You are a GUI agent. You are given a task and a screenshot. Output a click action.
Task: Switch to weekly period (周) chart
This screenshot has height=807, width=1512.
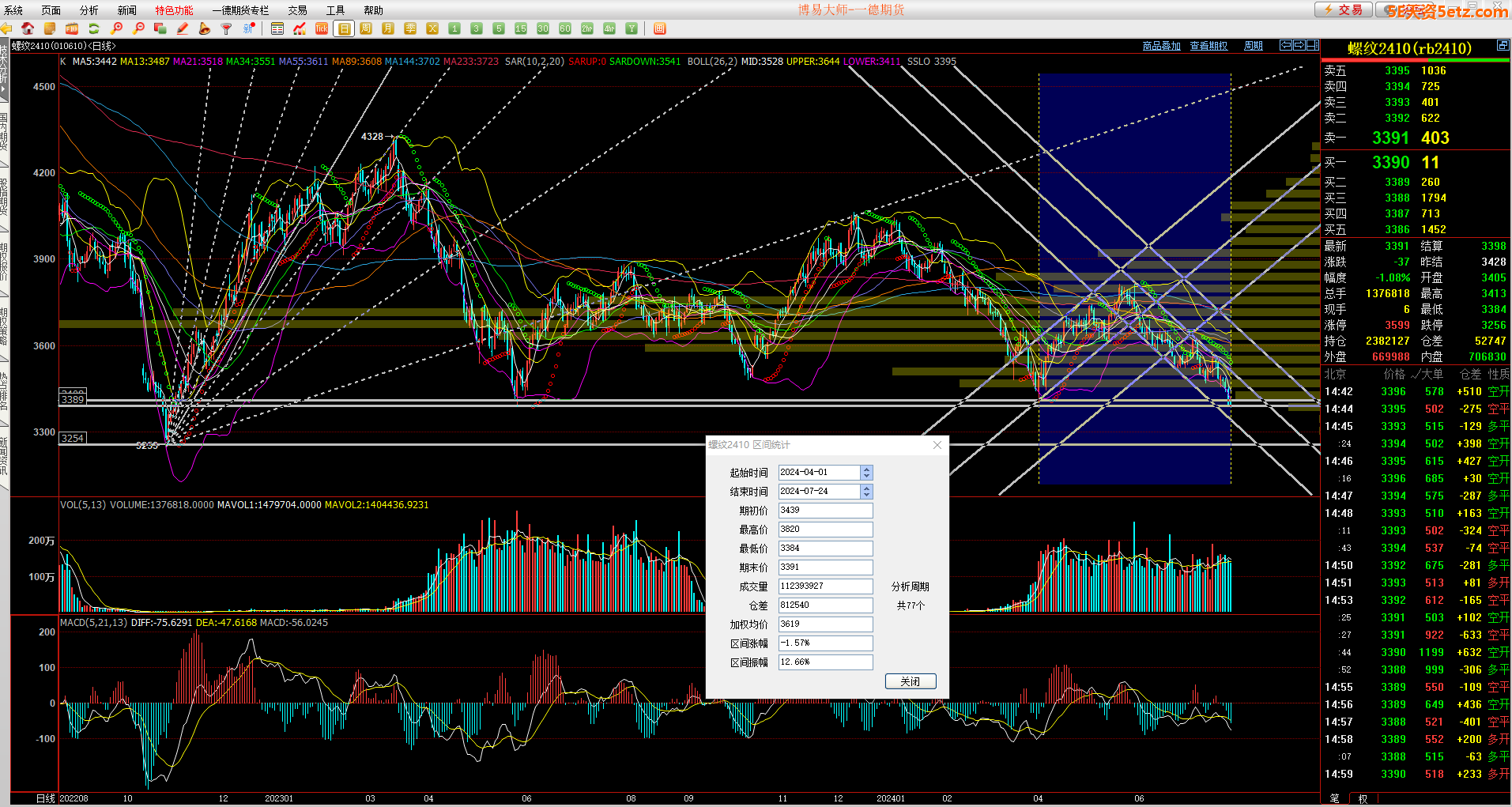click(366, 28)
